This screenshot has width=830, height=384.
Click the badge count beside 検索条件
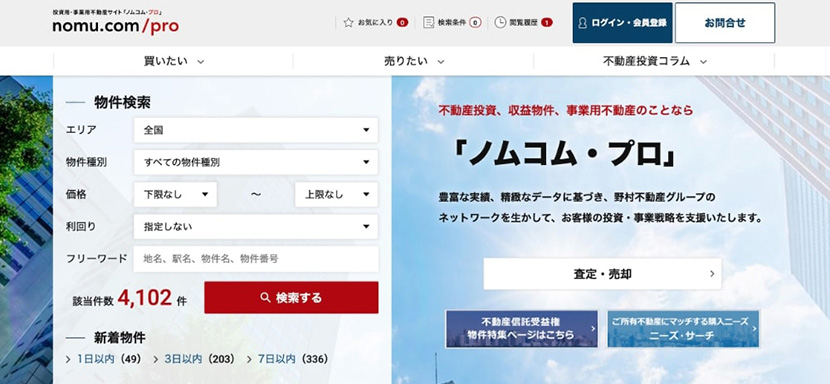475,22
